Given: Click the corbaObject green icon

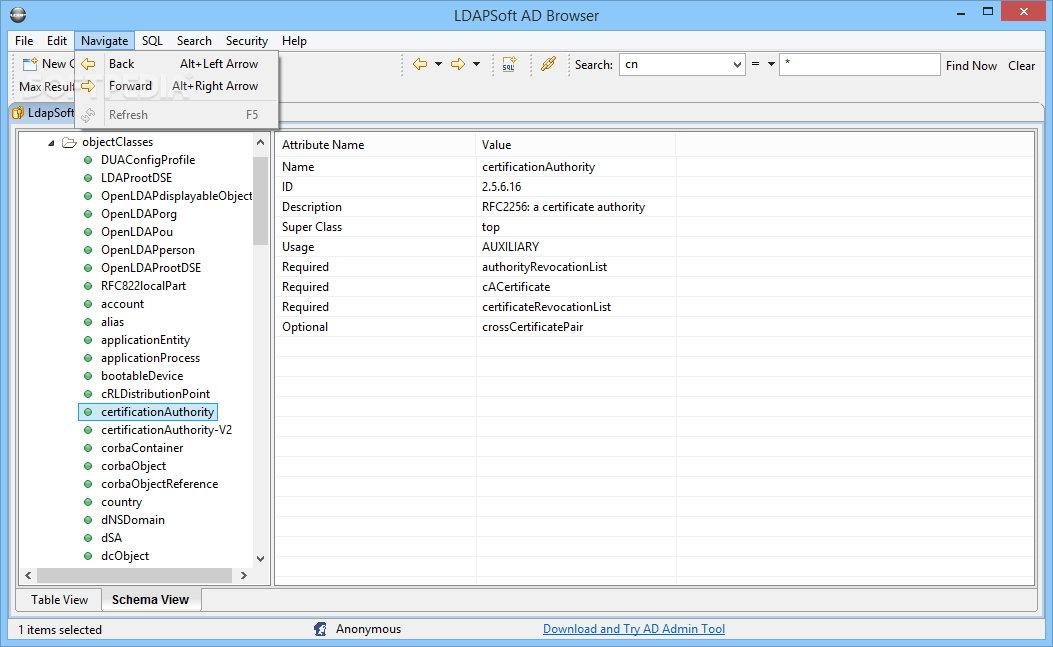Looking at the screenshot, I should pyautogui.click(x=88, y=466).
